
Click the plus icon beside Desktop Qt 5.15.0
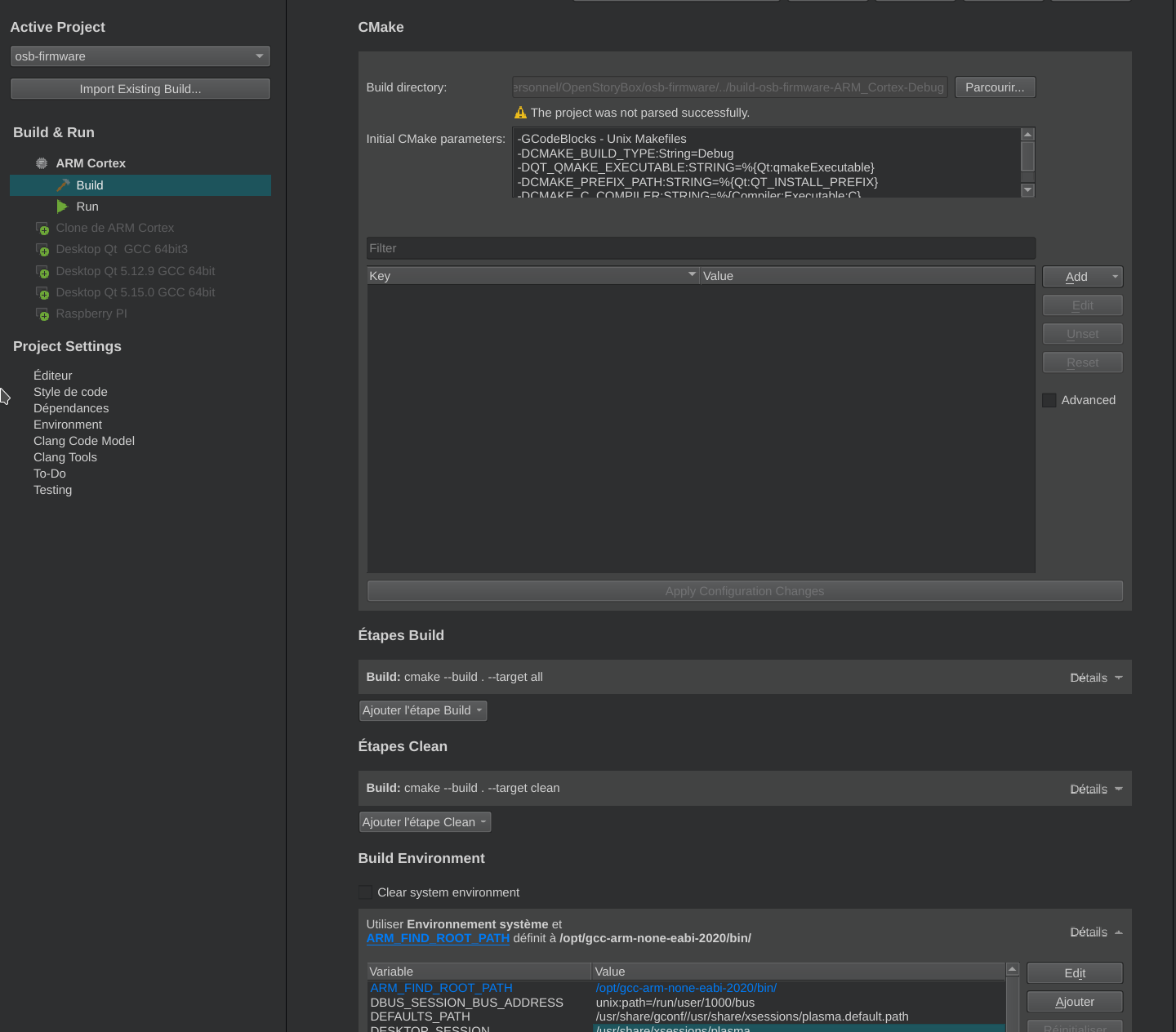pyautogui.click(x=42, y=293)
